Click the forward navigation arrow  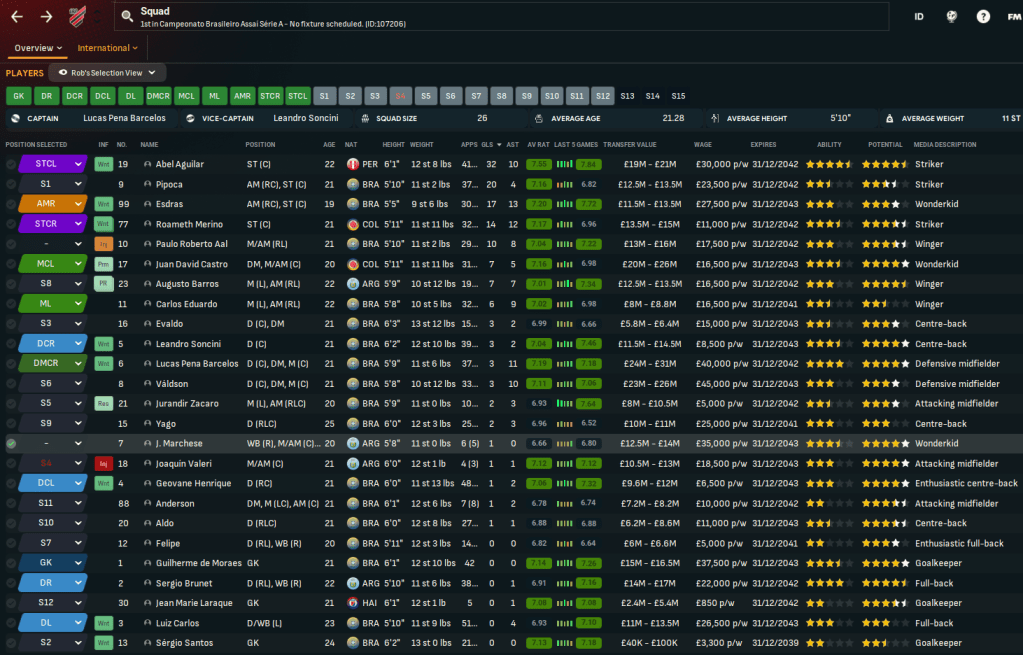[46, 17]
